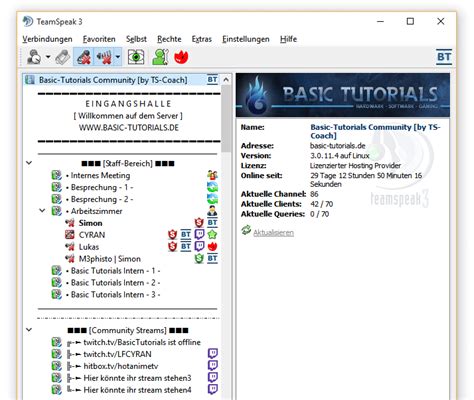Click the green refresh icon beside Aktualisieren
Screen dimensions: 474x400
tap(246, 231)
